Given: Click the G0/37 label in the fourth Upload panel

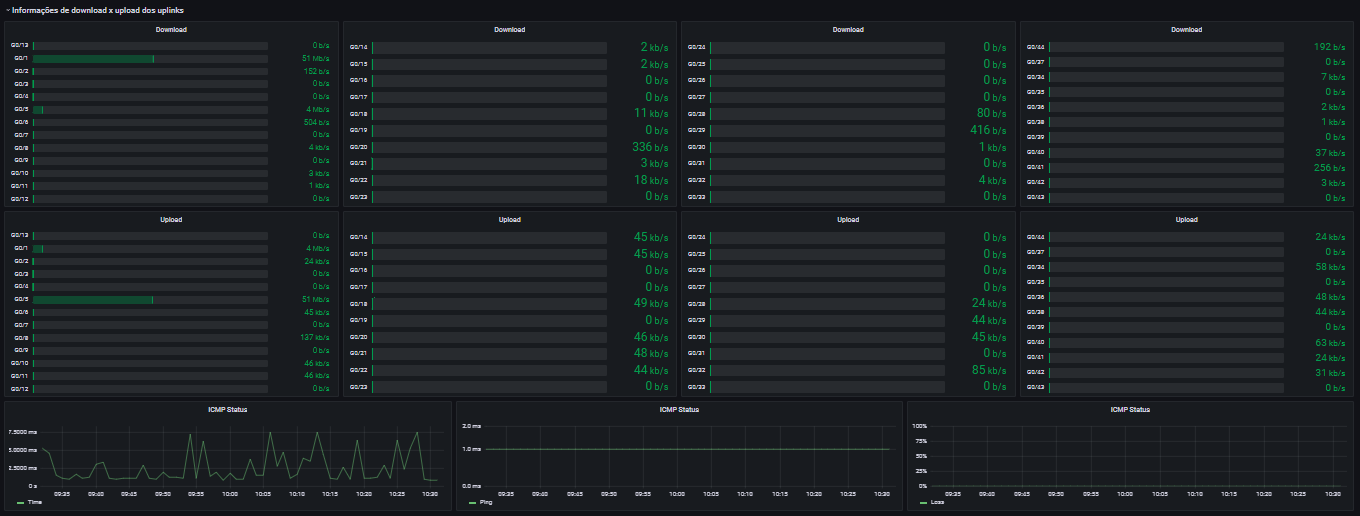Looking at the screenshot, I should click(x=1036, y=252).
